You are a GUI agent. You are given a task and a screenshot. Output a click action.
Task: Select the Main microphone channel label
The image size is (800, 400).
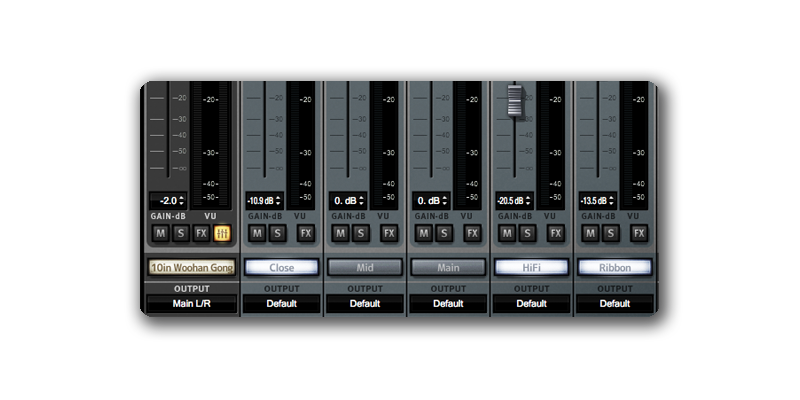pyautogui.click(x=447, y=268)
